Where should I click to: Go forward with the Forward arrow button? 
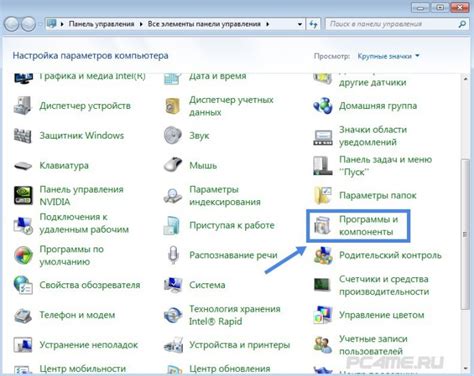(x=29, y=24)
